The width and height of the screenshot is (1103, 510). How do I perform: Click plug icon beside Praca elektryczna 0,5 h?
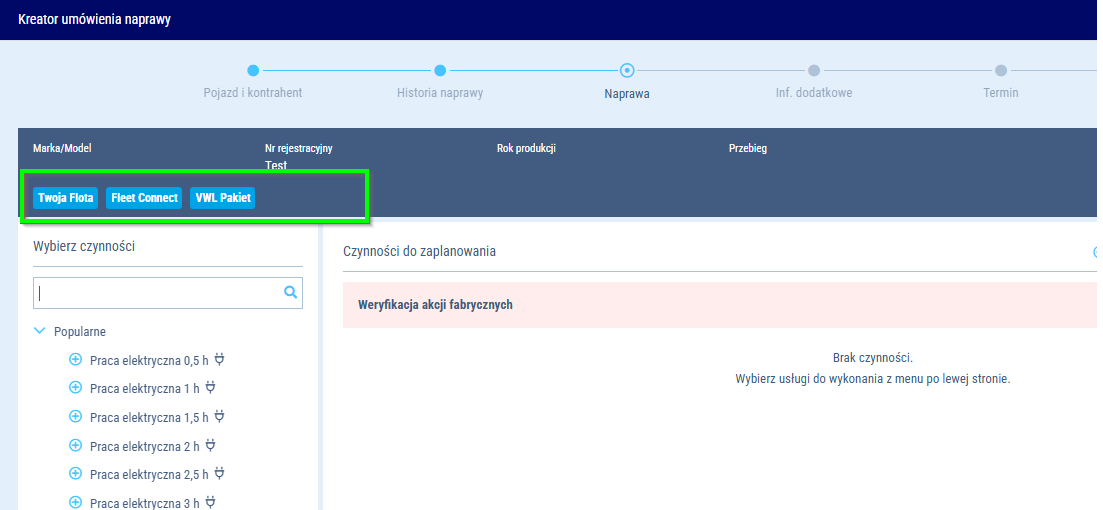coord(220,360)
